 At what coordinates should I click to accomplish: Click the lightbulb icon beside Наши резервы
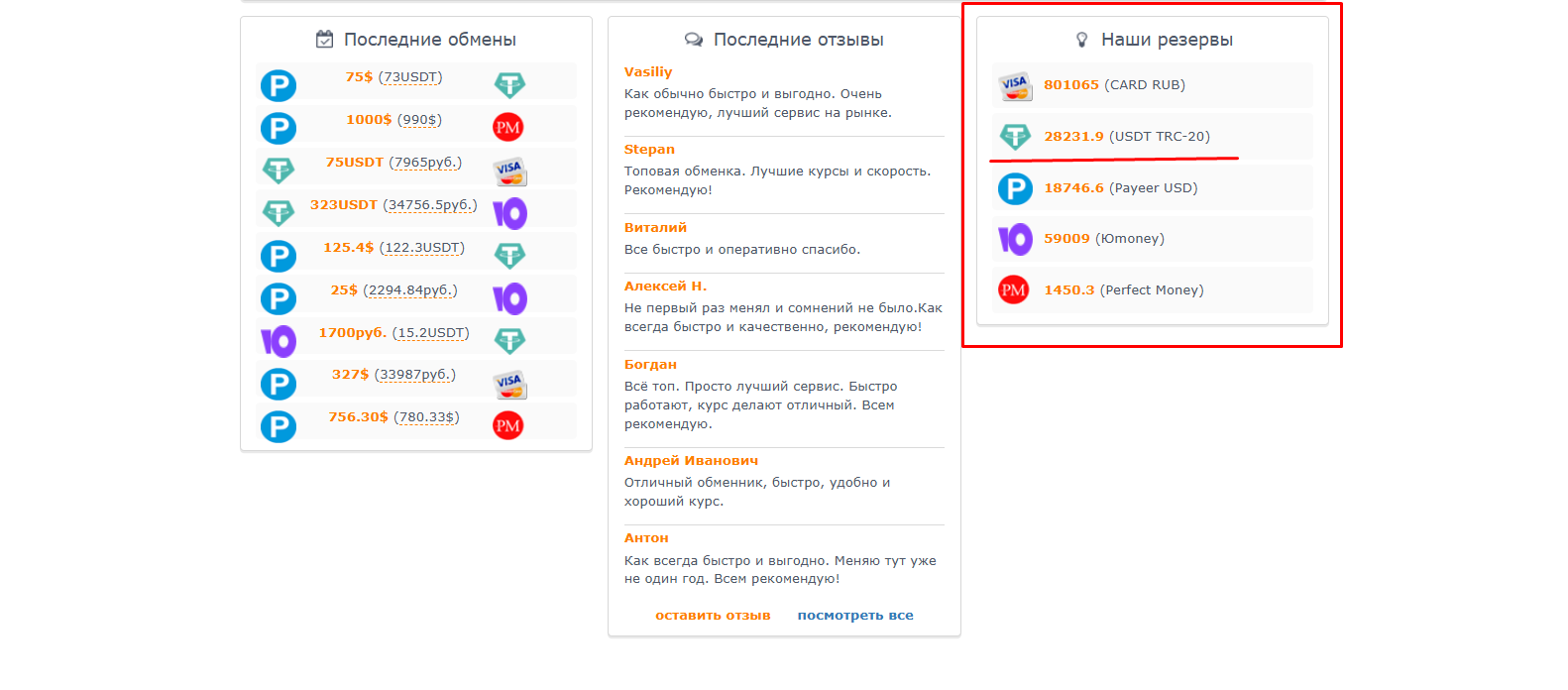[1082, 40]
